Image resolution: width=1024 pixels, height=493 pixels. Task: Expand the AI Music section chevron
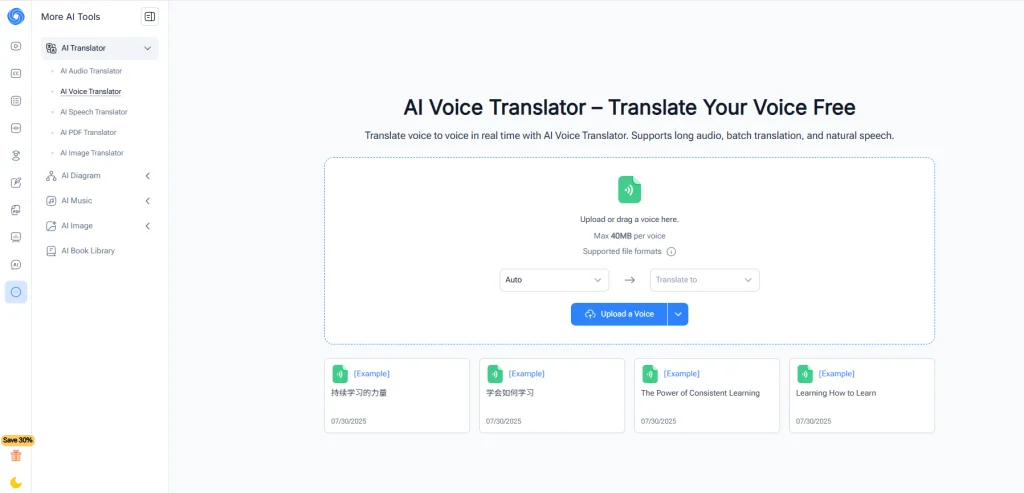(148, 200)
